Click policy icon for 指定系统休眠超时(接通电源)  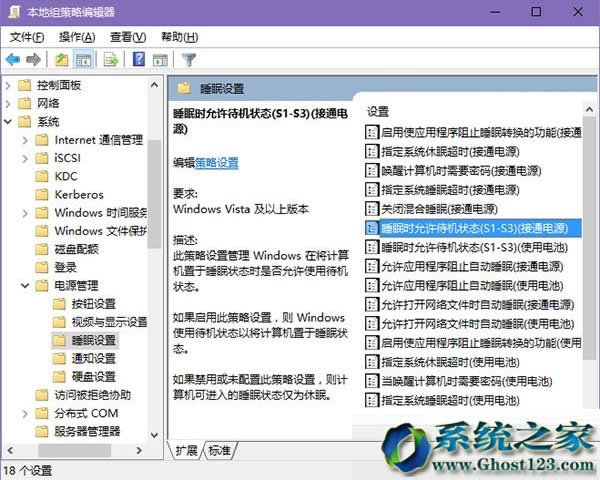(x=372, y=152)
